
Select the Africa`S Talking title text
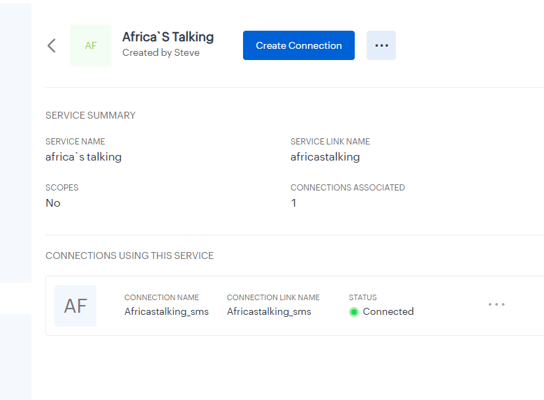(x=168, y=37)
